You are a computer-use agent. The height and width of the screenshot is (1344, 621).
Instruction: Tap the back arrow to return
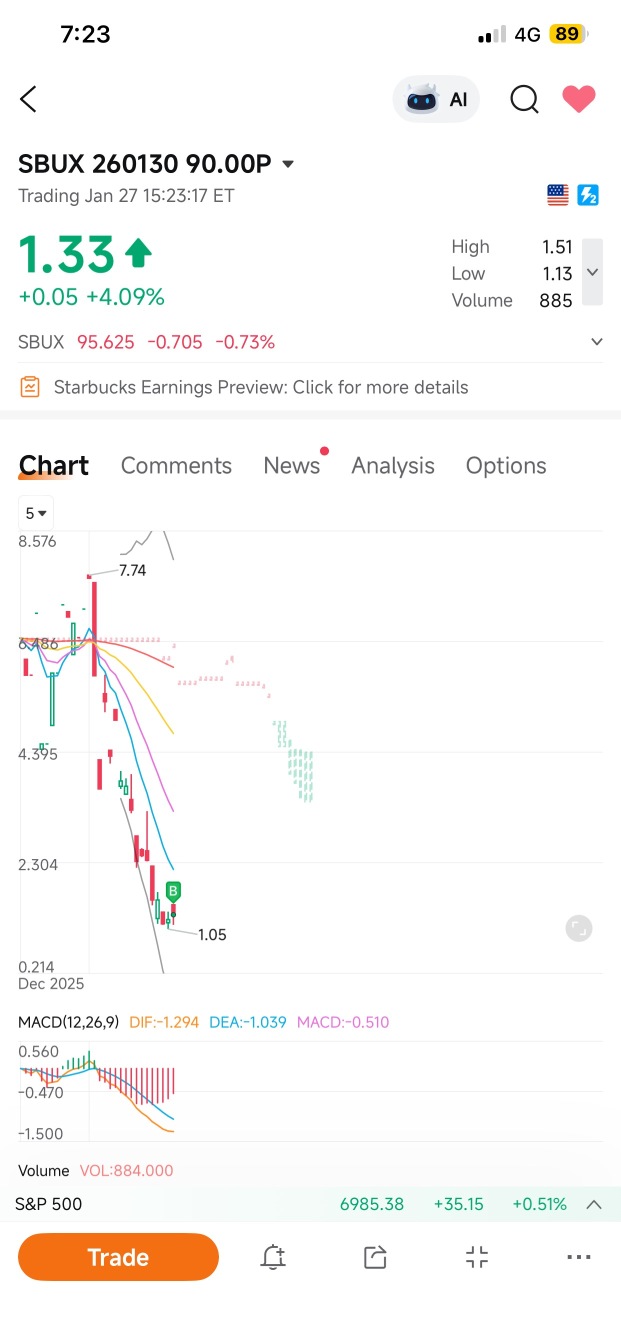[27, 99]
